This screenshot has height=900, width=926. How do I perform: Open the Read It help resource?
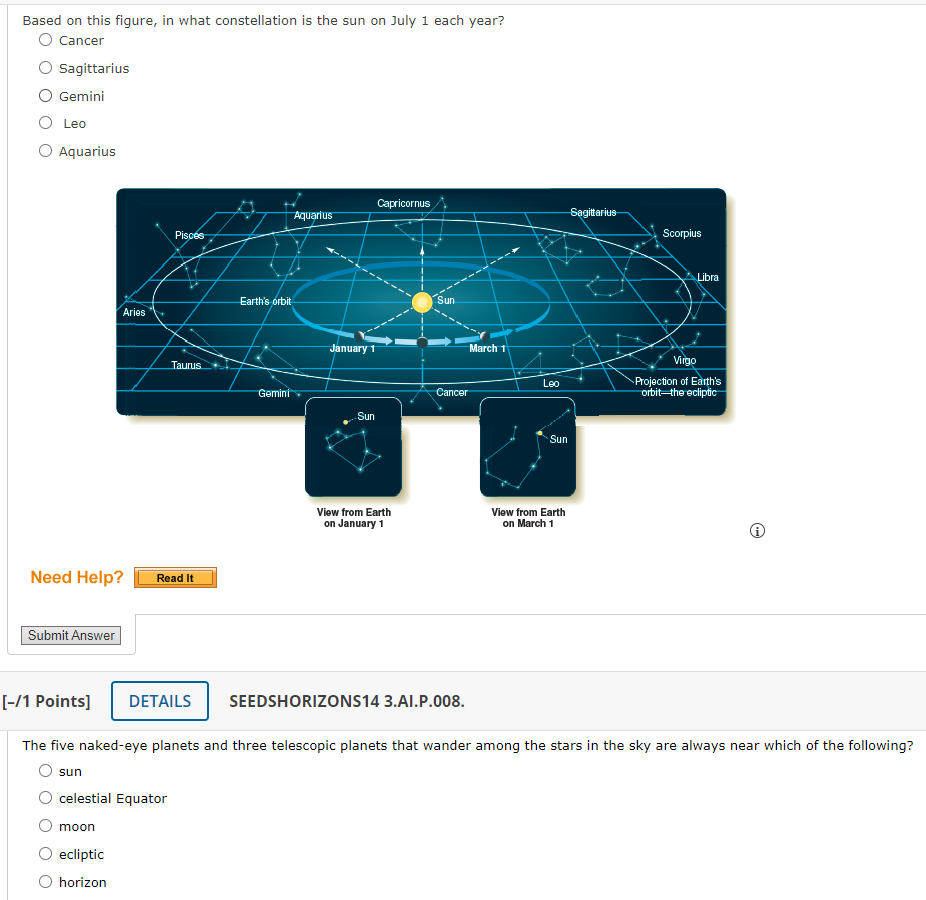pos(175,578)
